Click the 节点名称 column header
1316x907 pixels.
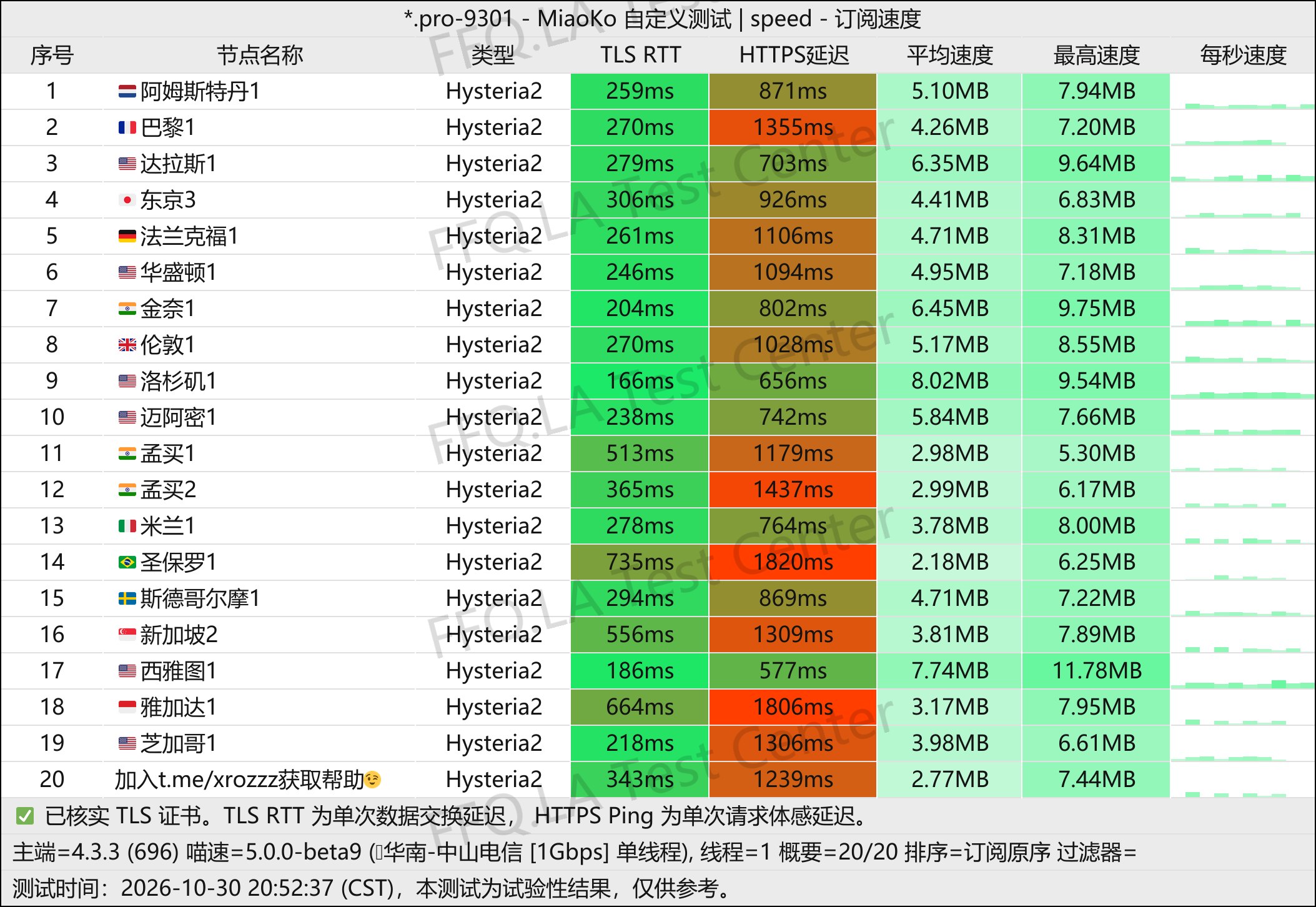pos(260,56)
